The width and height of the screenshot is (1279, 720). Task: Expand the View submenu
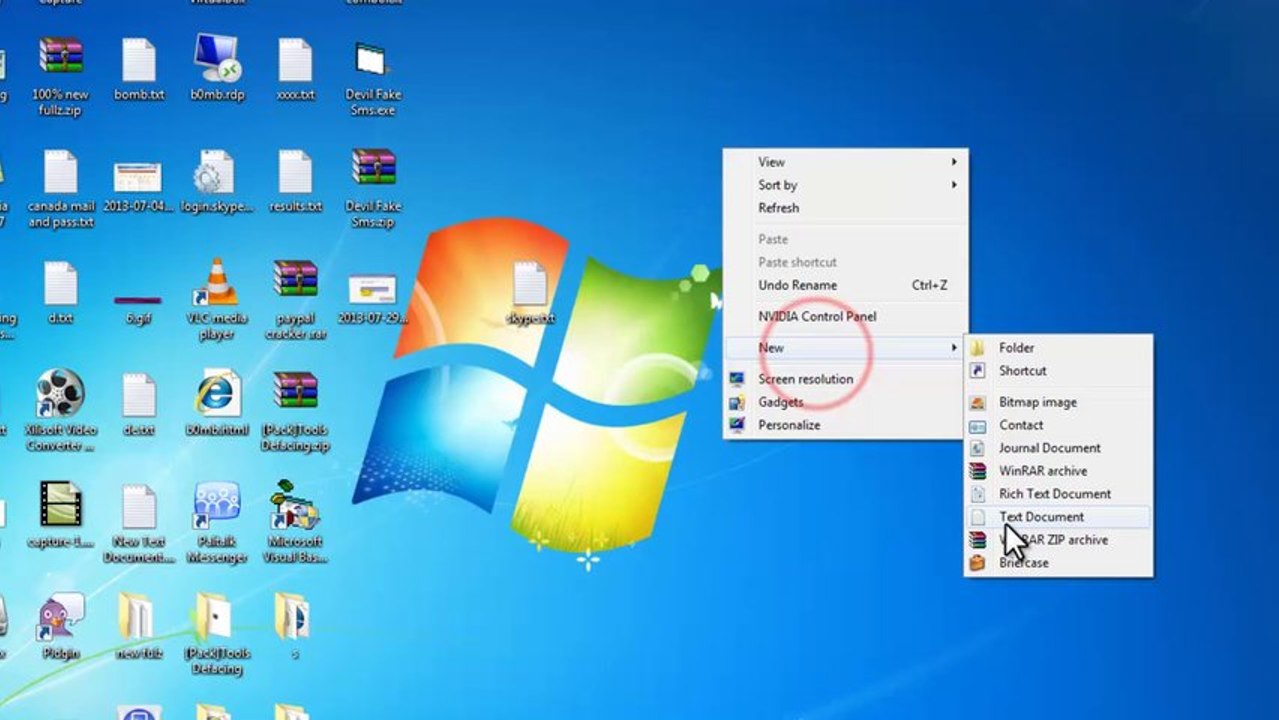[845, 162]
